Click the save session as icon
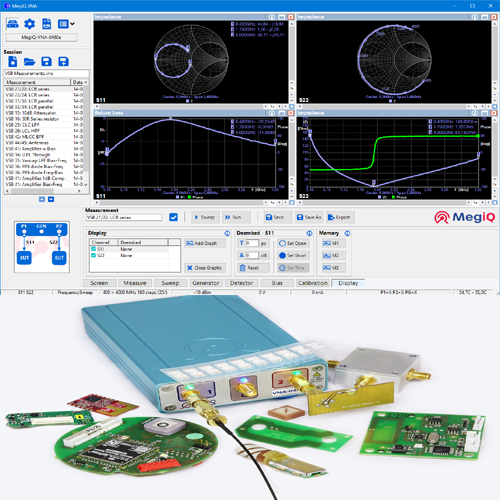The width and height of the screenshot is (500, 500). pos(63,61)
